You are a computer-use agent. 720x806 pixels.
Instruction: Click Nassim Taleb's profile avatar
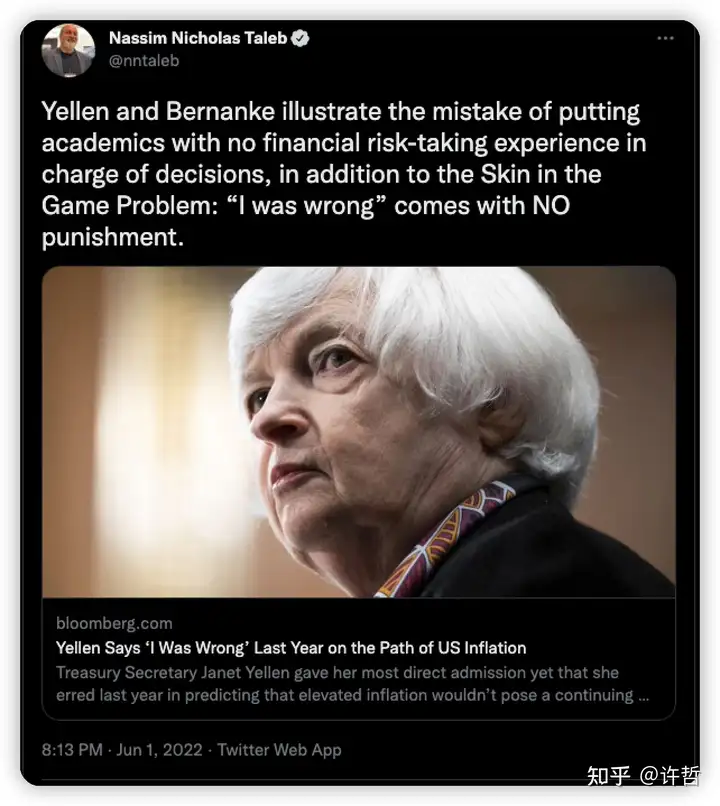tap(68, 50)
